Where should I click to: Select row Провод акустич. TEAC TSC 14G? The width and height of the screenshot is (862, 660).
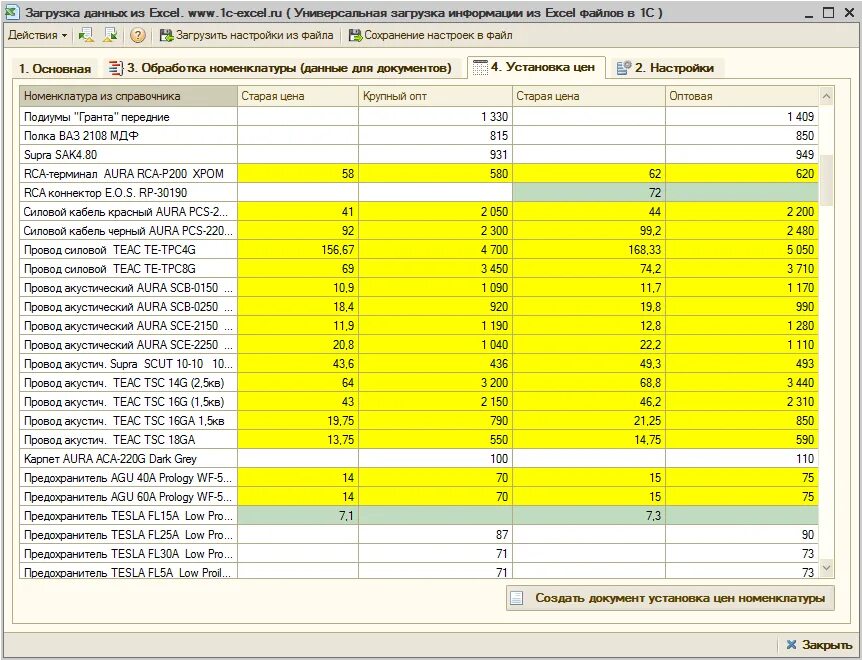419,383
